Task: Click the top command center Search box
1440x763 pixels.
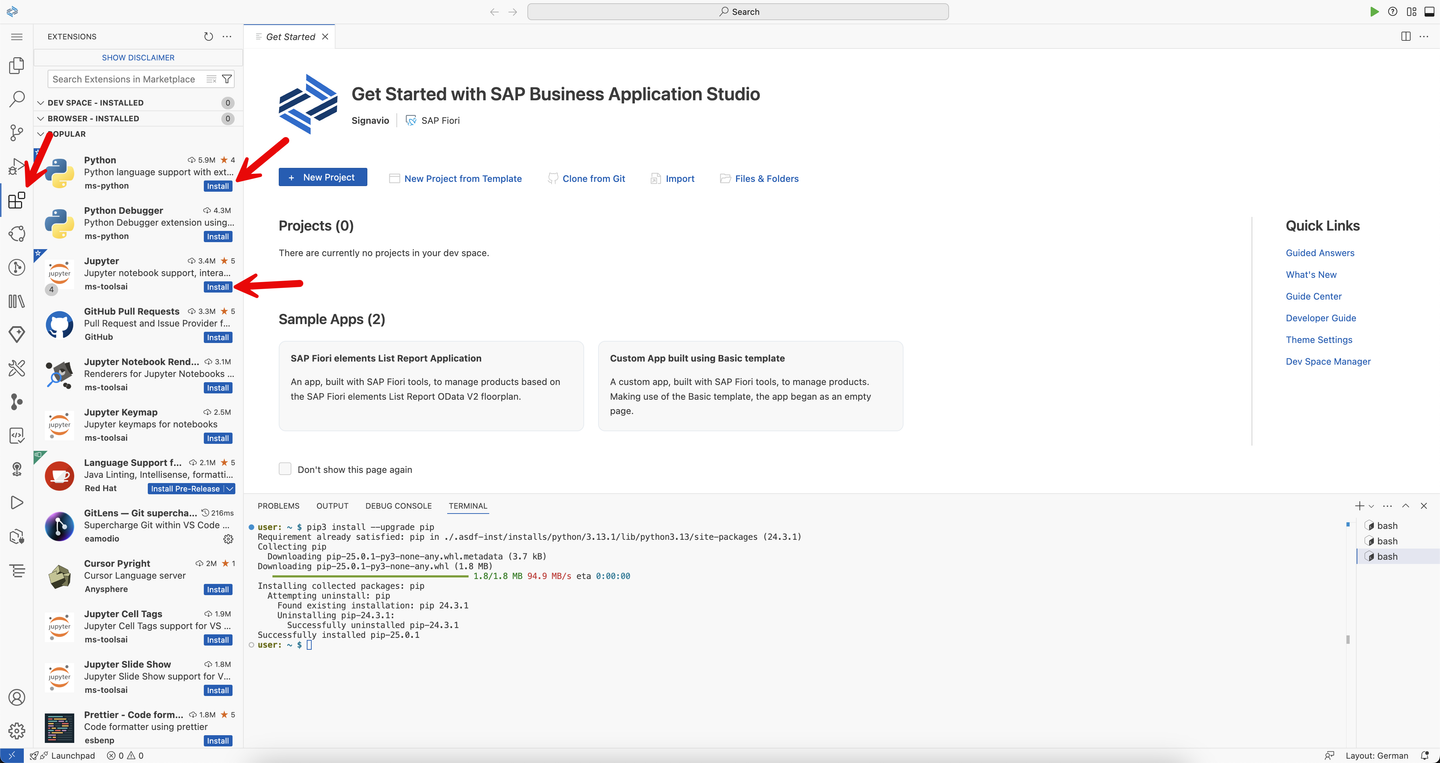Action: [738, 12]
